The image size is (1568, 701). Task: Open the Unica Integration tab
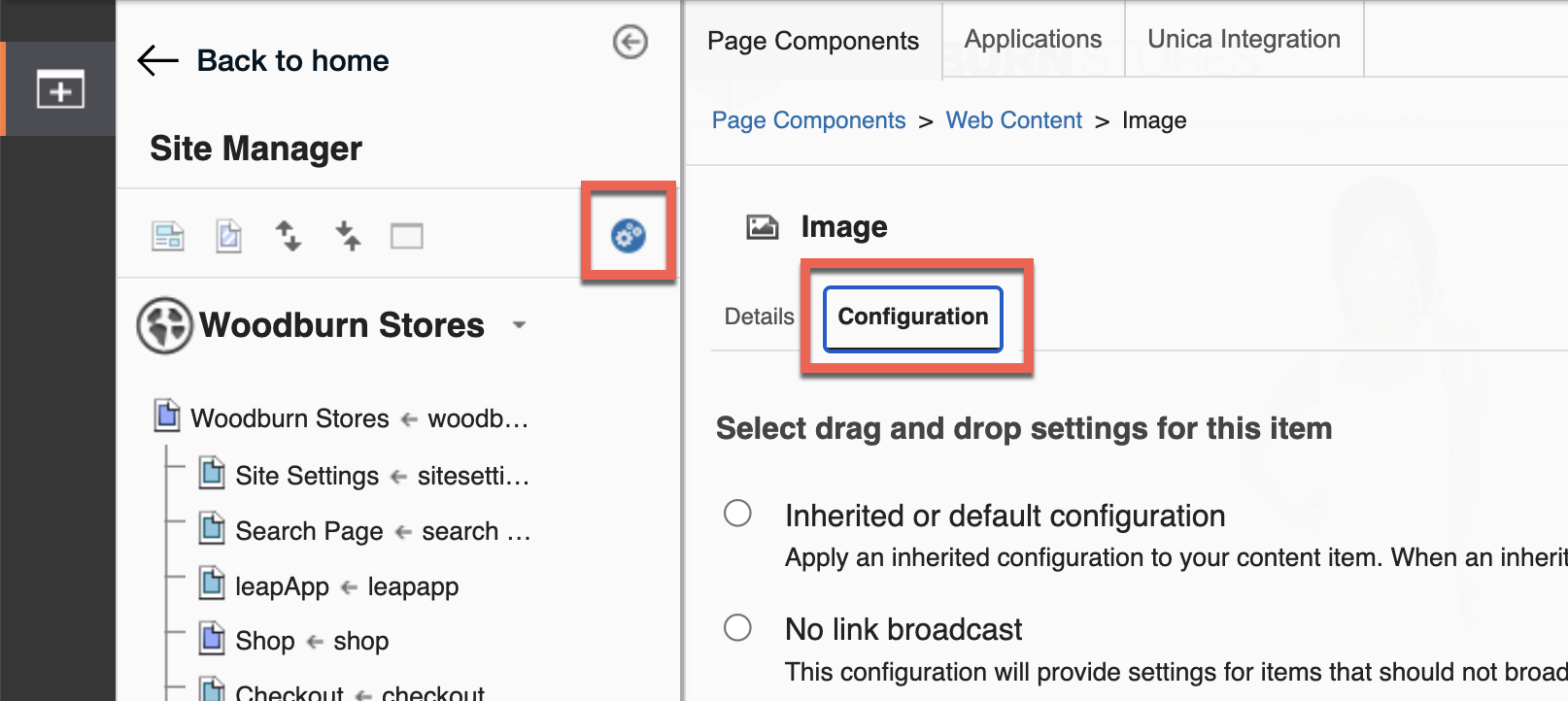1244,39
